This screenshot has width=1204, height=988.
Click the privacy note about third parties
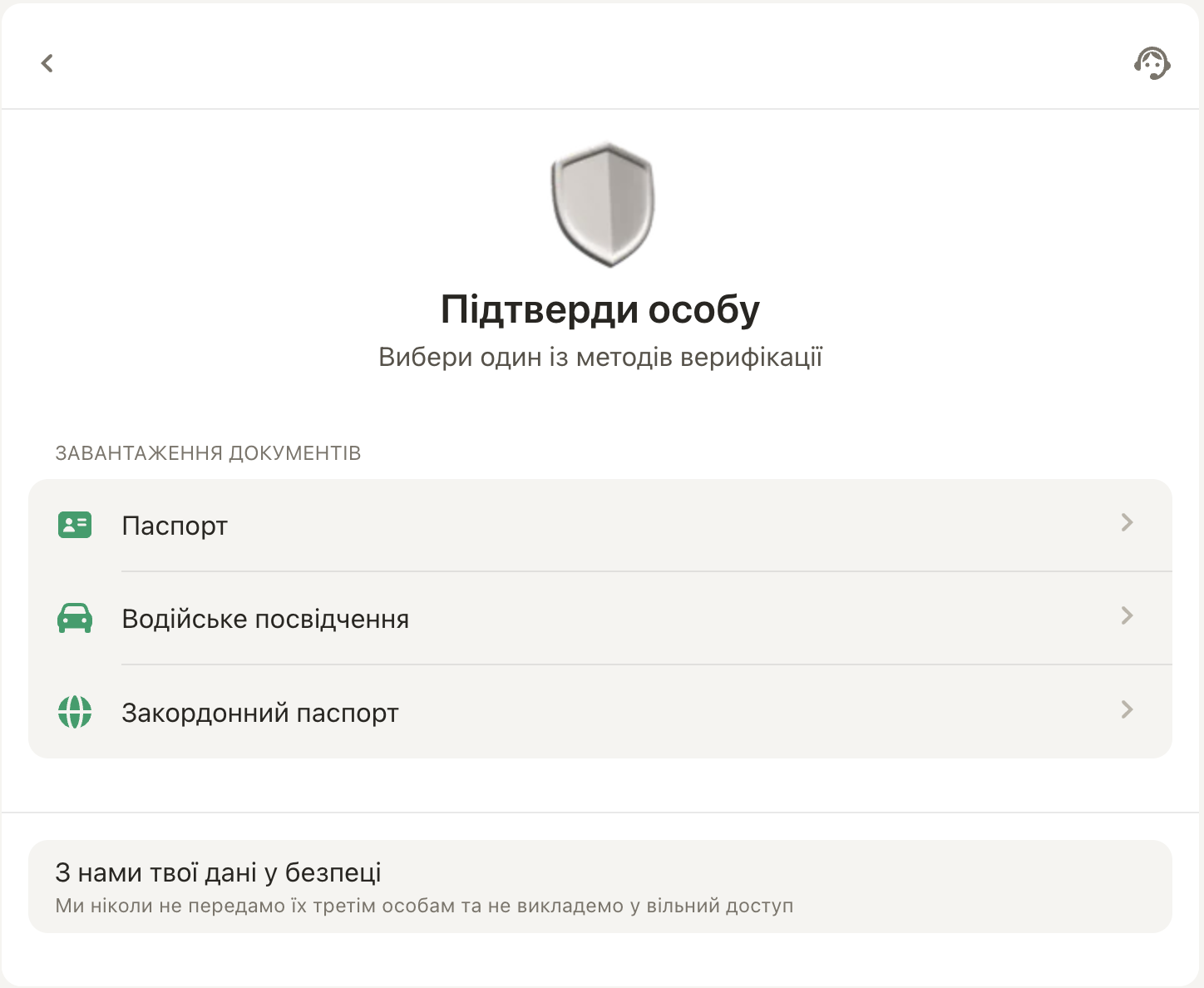tap(425, 906)
